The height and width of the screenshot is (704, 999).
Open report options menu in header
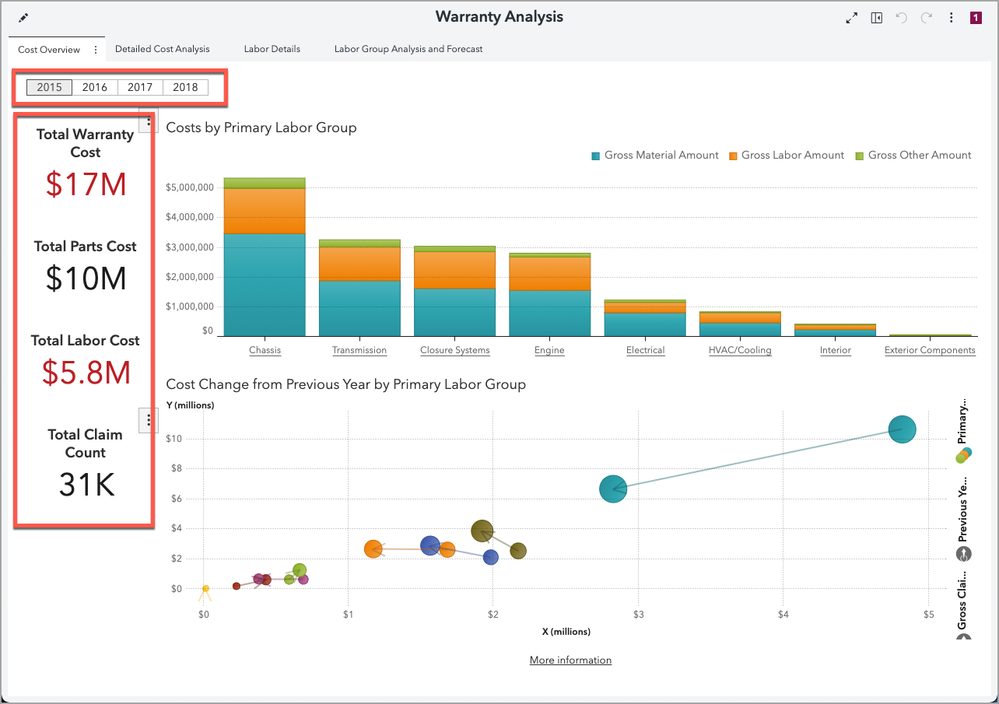[951, 18]
